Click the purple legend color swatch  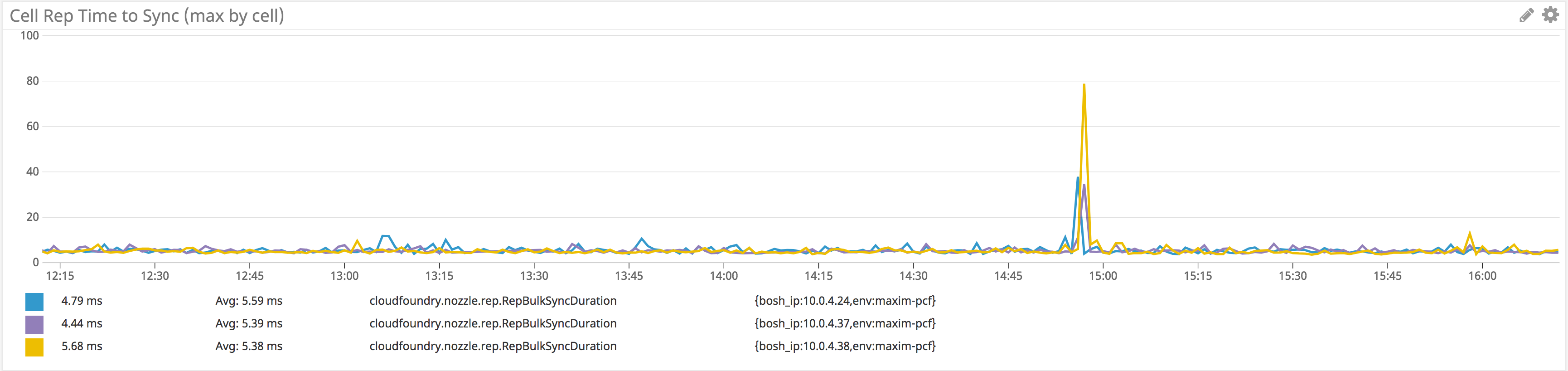tap(34, 324)
